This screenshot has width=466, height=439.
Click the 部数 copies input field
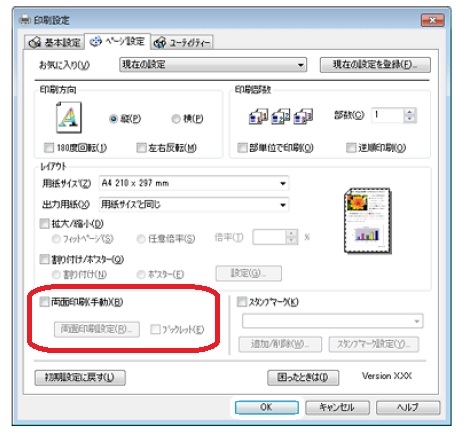pyautogui.click(x=388, y=115)
